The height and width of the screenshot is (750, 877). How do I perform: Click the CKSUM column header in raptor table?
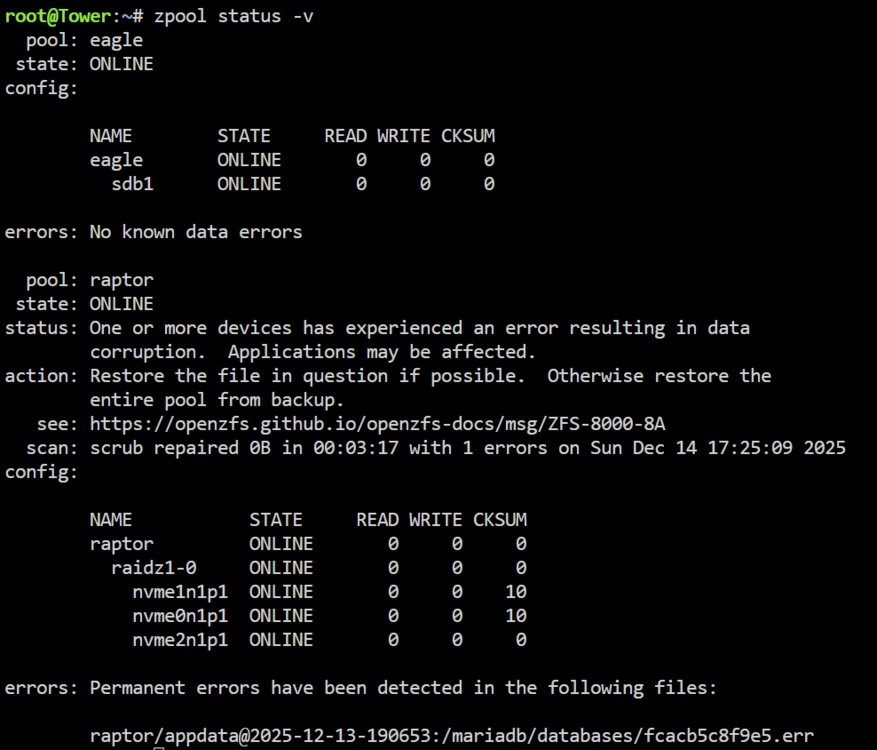click(x=499, y=520)
